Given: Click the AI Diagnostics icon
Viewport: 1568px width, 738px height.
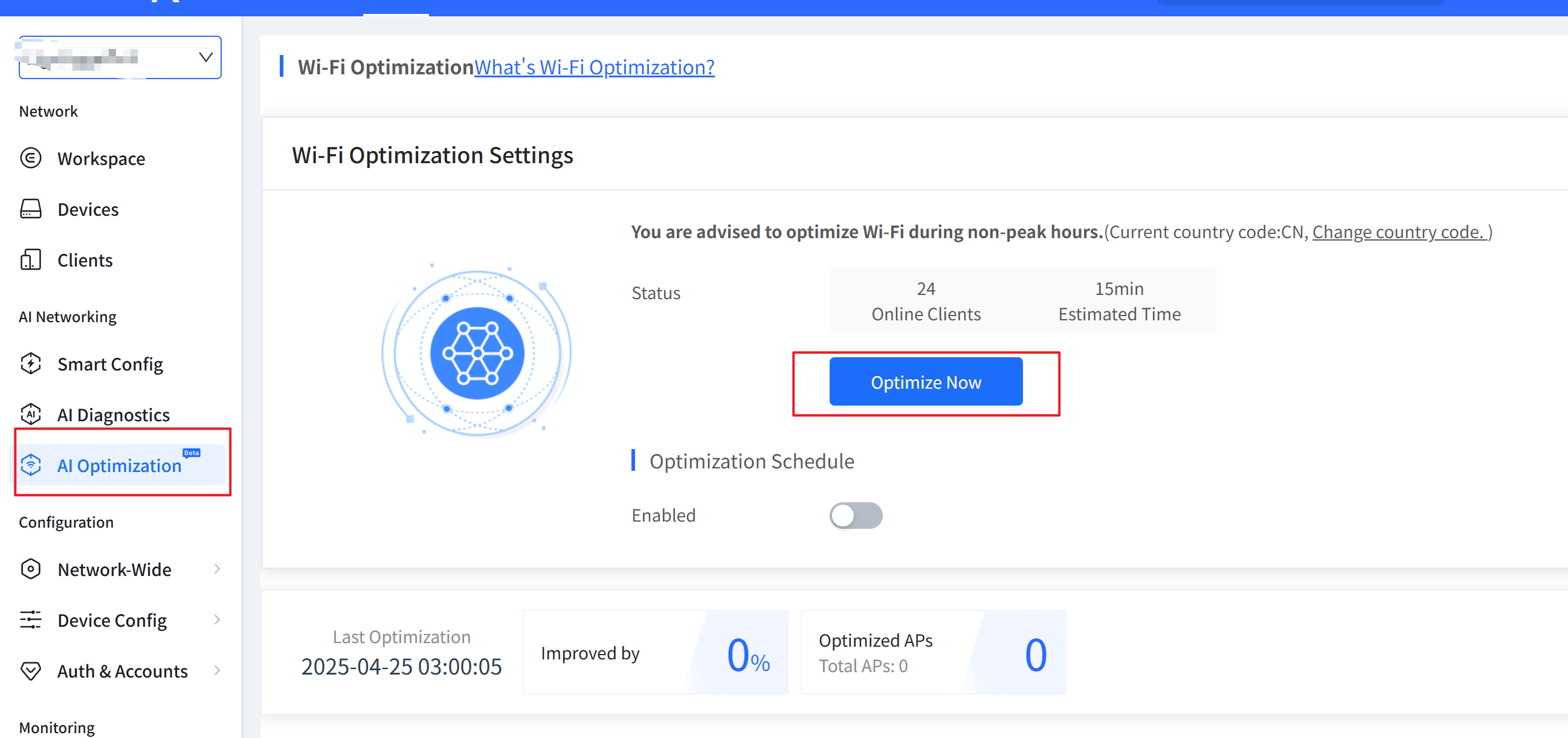Looking at the screenshot, I should click(30, 414).
